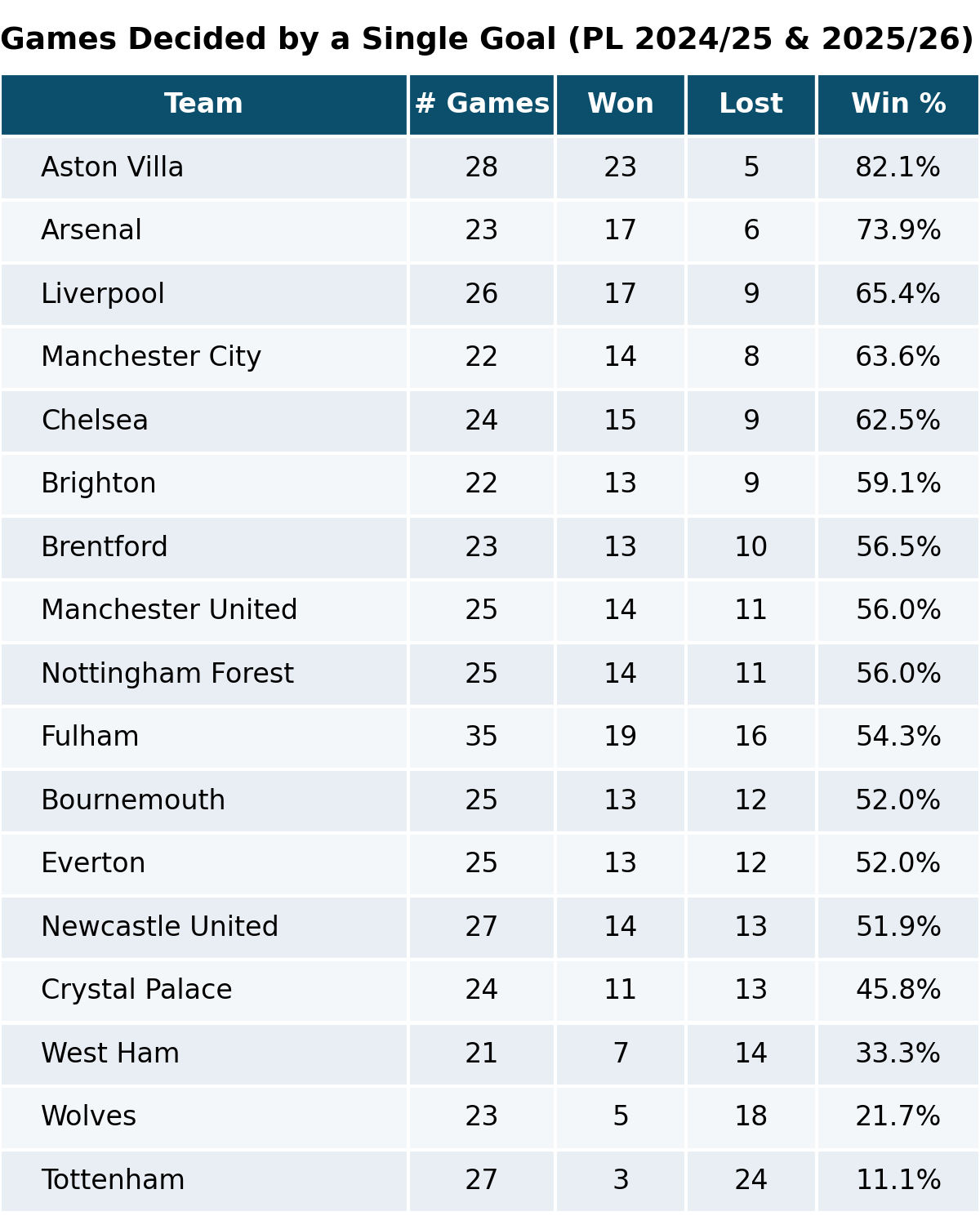Image resolution: width=980 pixels, height=1225 pixels.
Task: Click Crystal Palace's 45.8% cell
Action: tap(898, 990)
